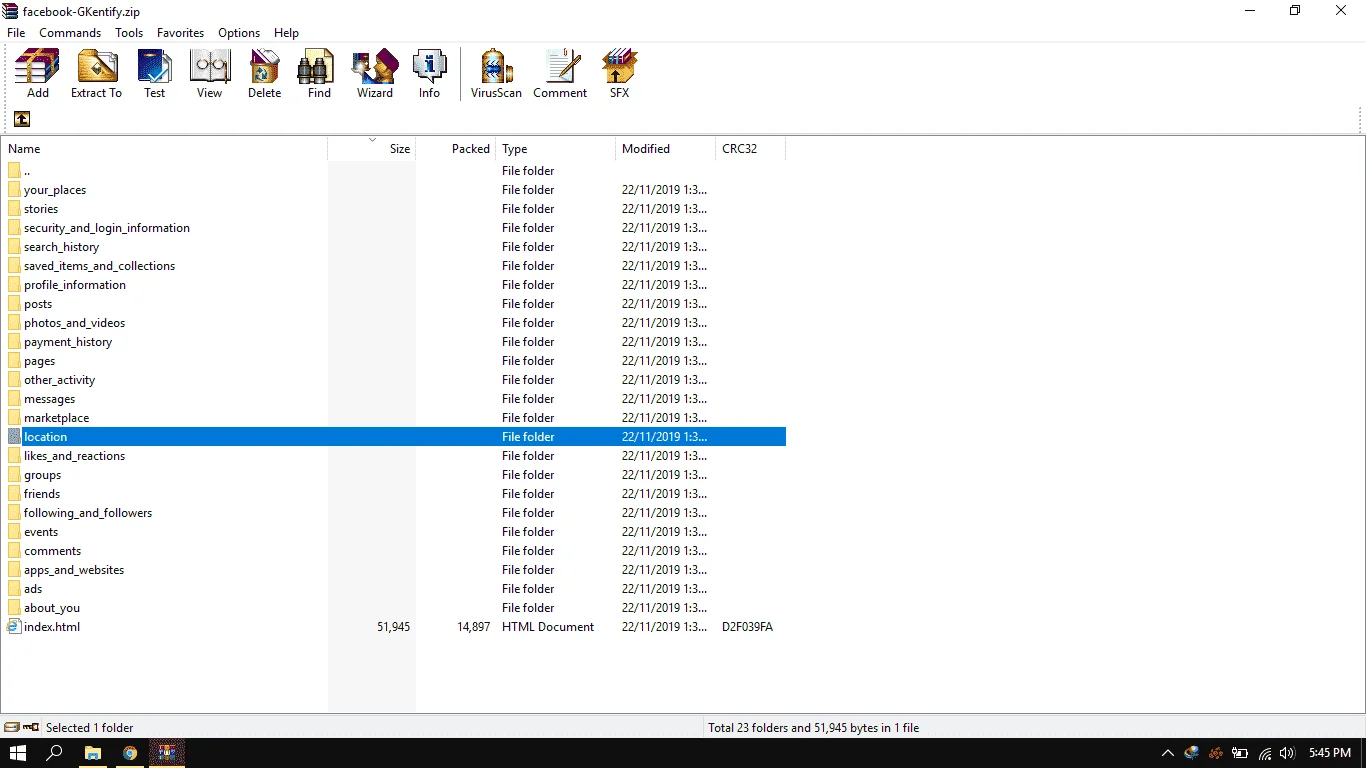Open the Favorites menu

181,33
